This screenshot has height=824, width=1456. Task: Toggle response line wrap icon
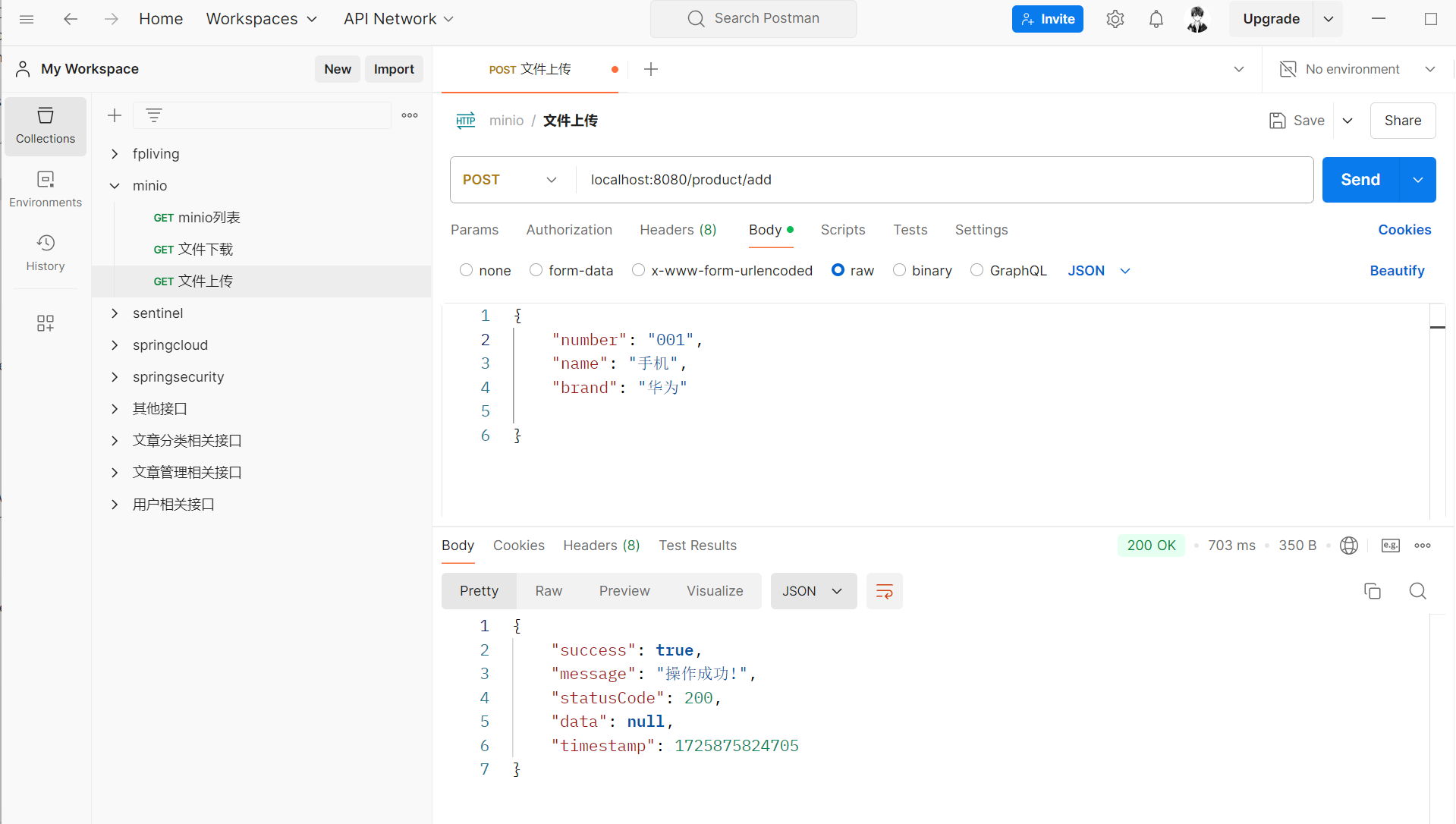[885, 591]
